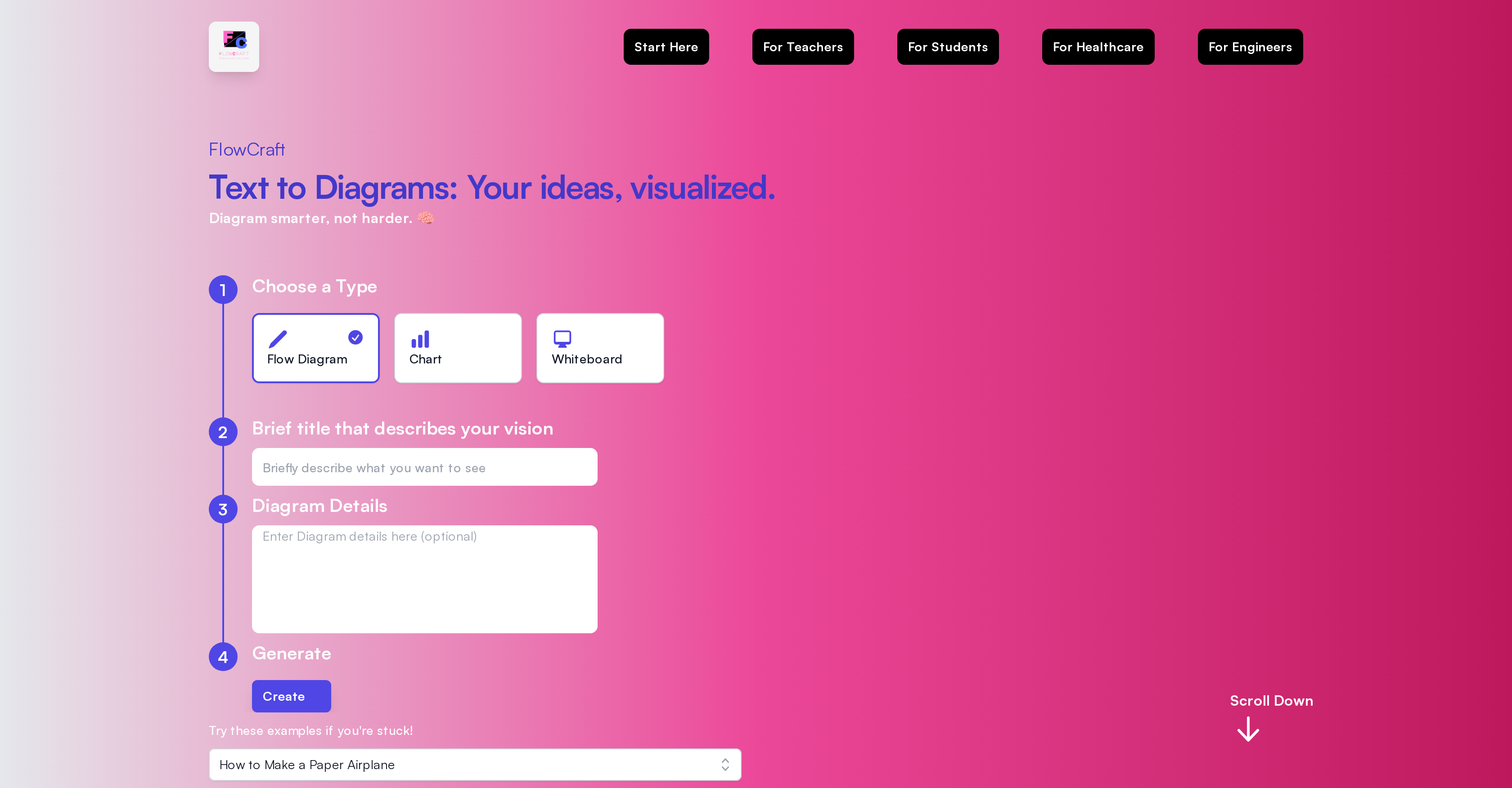Click the FlowCraft logo
This screenshot has width=1512, height=788.
coord(234,46)
